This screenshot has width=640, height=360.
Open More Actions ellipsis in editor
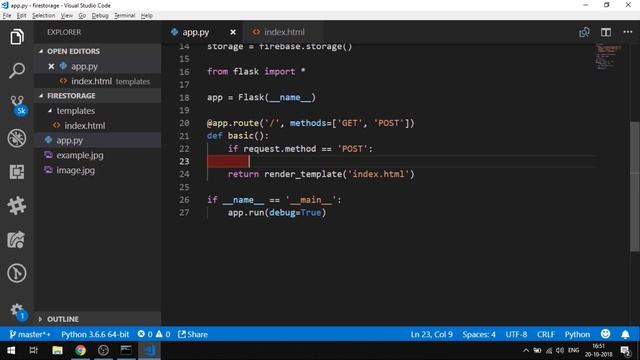click(x=627, y=32)
